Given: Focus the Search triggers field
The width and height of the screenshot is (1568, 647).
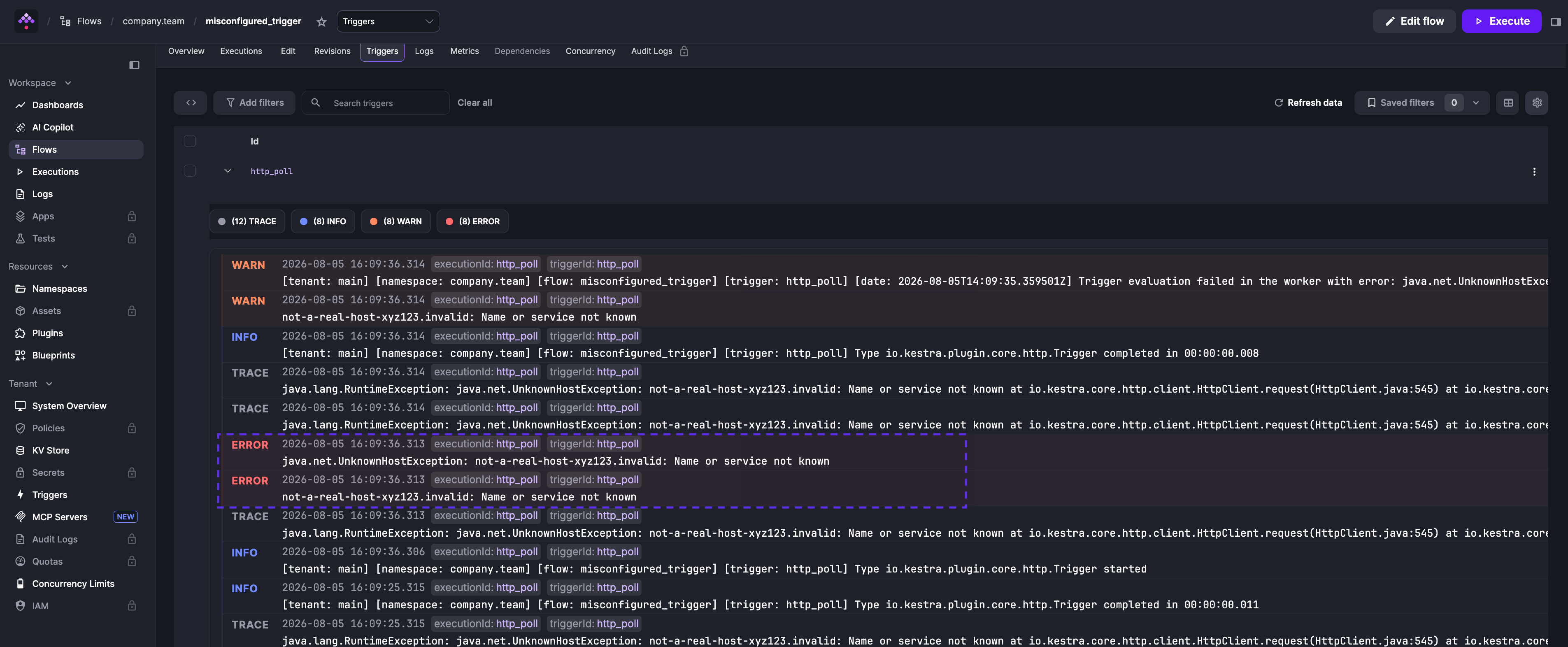Looking at the screenshot, I should [x=376, y=103].
